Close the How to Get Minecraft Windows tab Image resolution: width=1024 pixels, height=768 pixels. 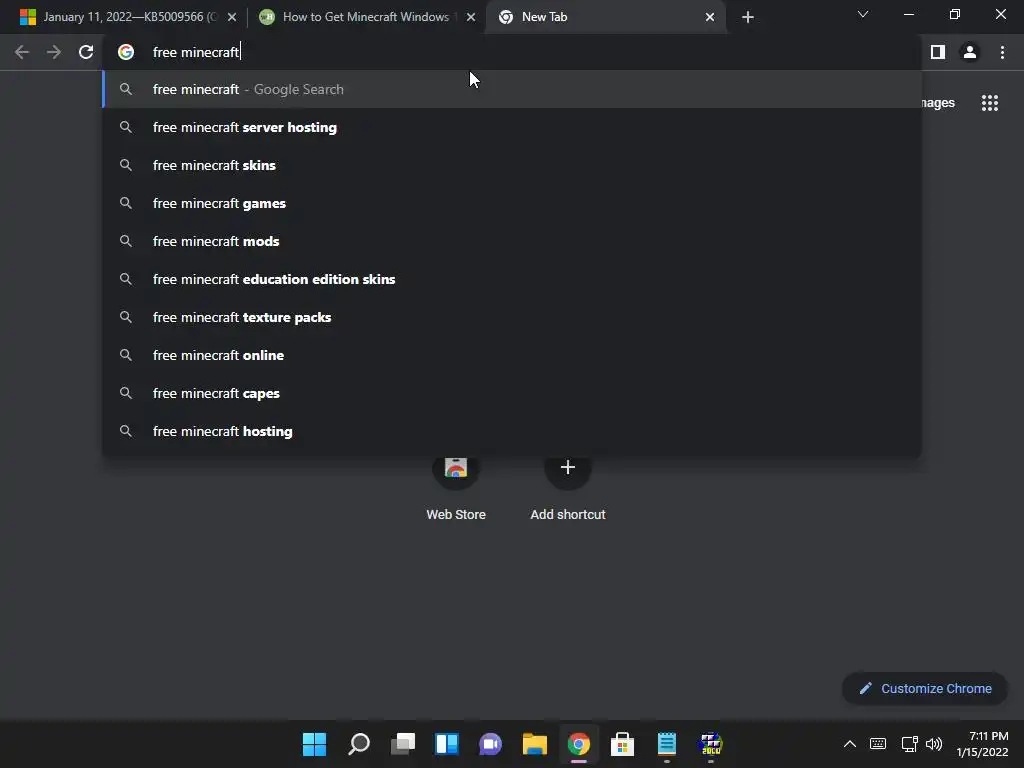[471, 17]
